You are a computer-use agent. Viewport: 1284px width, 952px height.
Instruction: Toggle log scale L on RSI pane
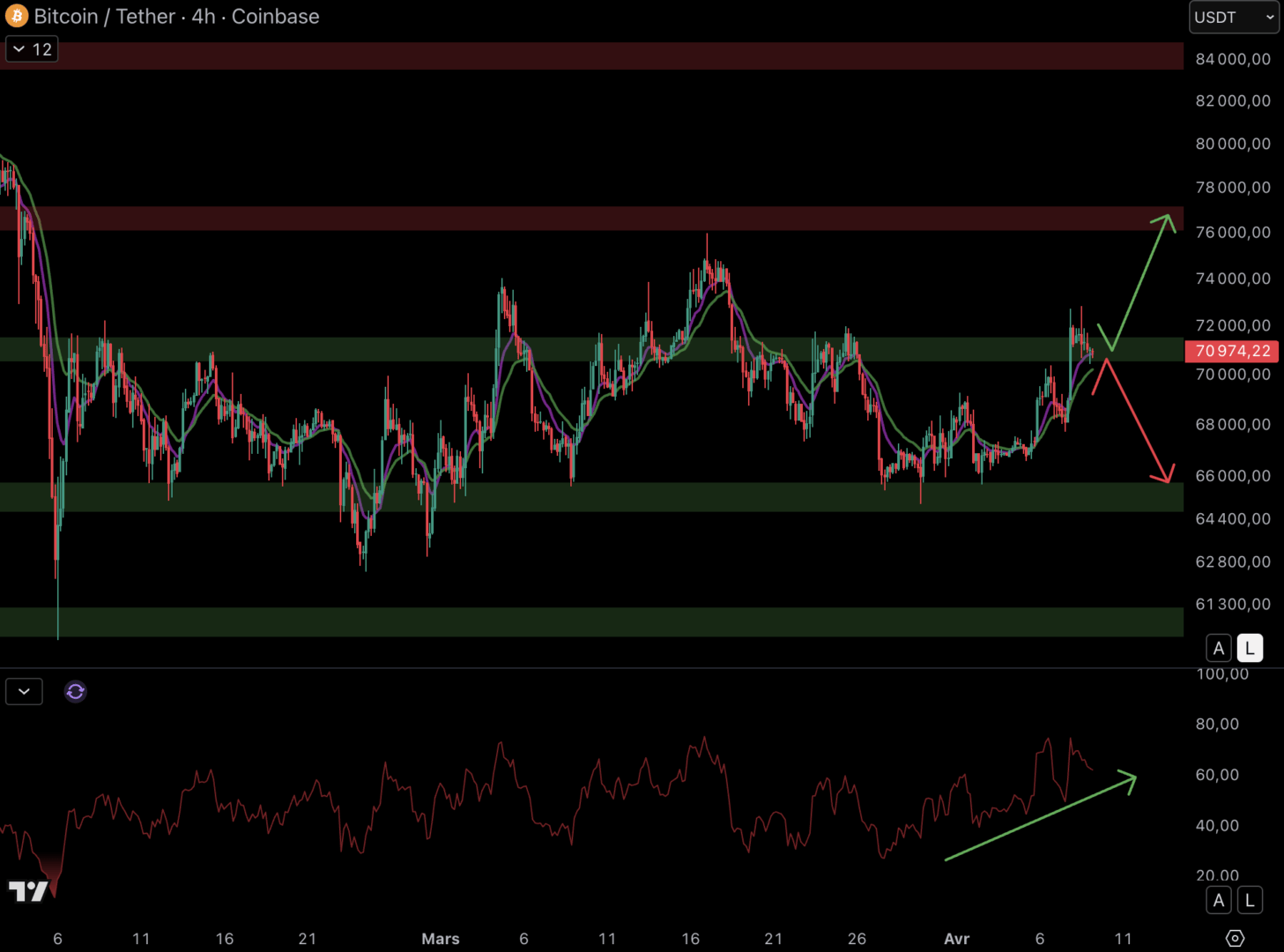click(x=1249, y=900)
